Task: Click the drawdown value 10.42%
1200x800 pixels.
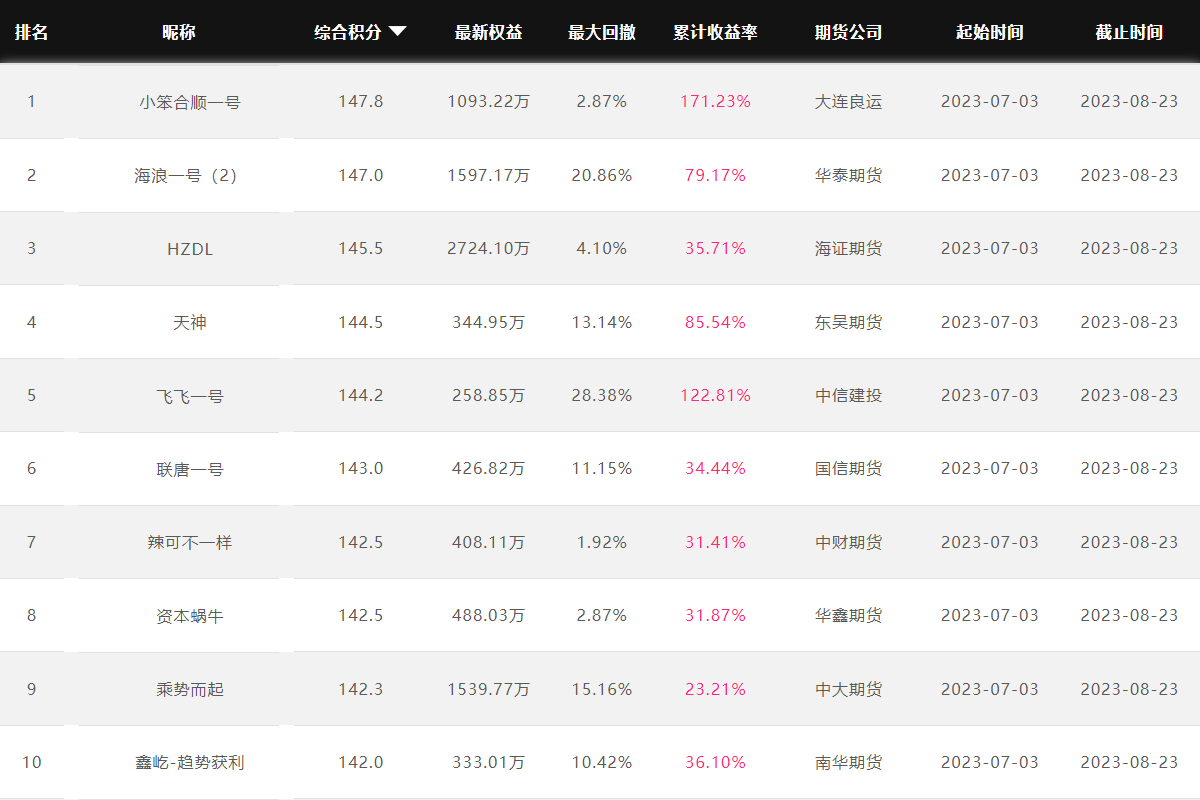Action: (x=602, y=762)
